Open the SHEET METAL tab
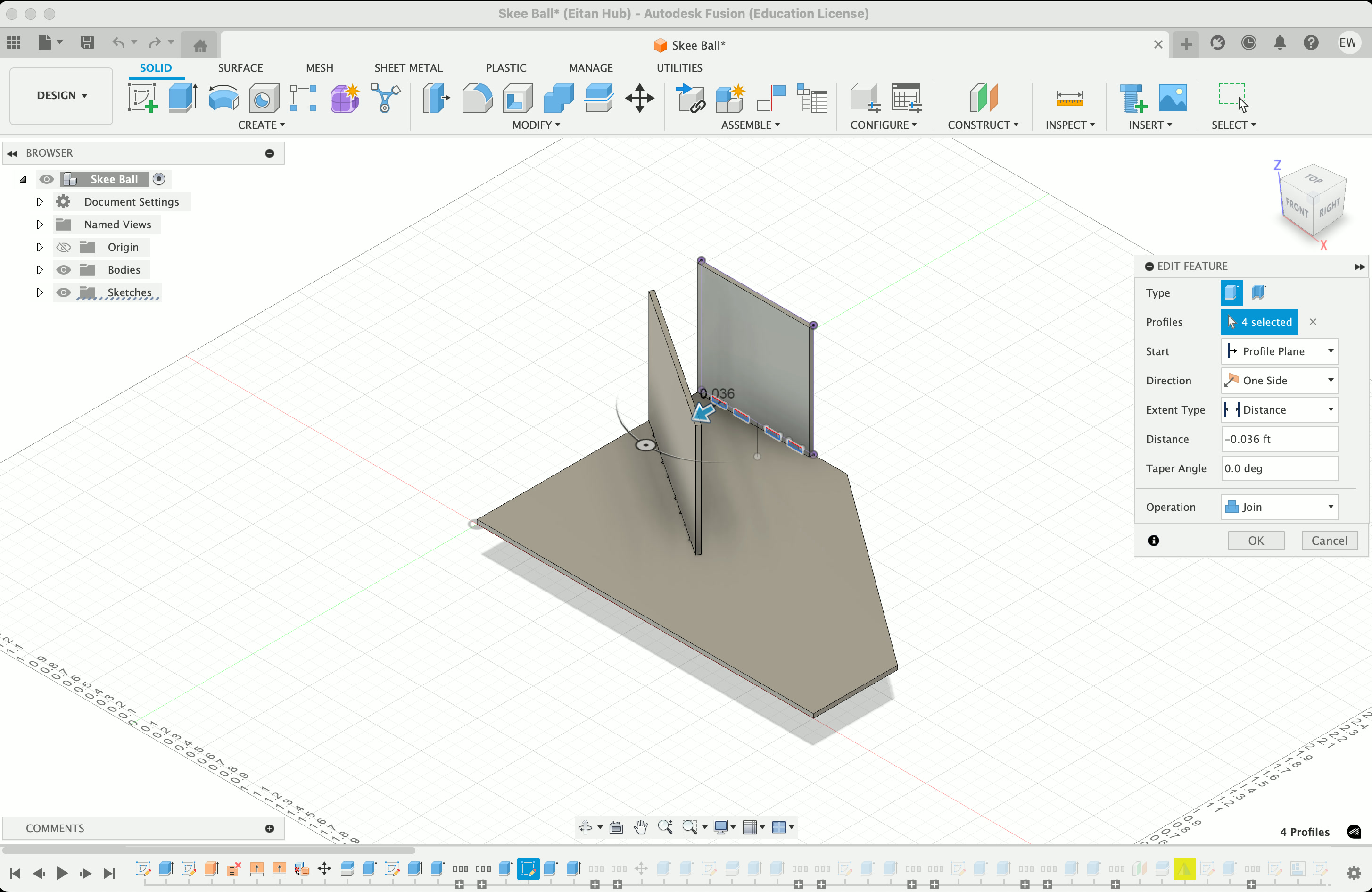 coord(408,68)
